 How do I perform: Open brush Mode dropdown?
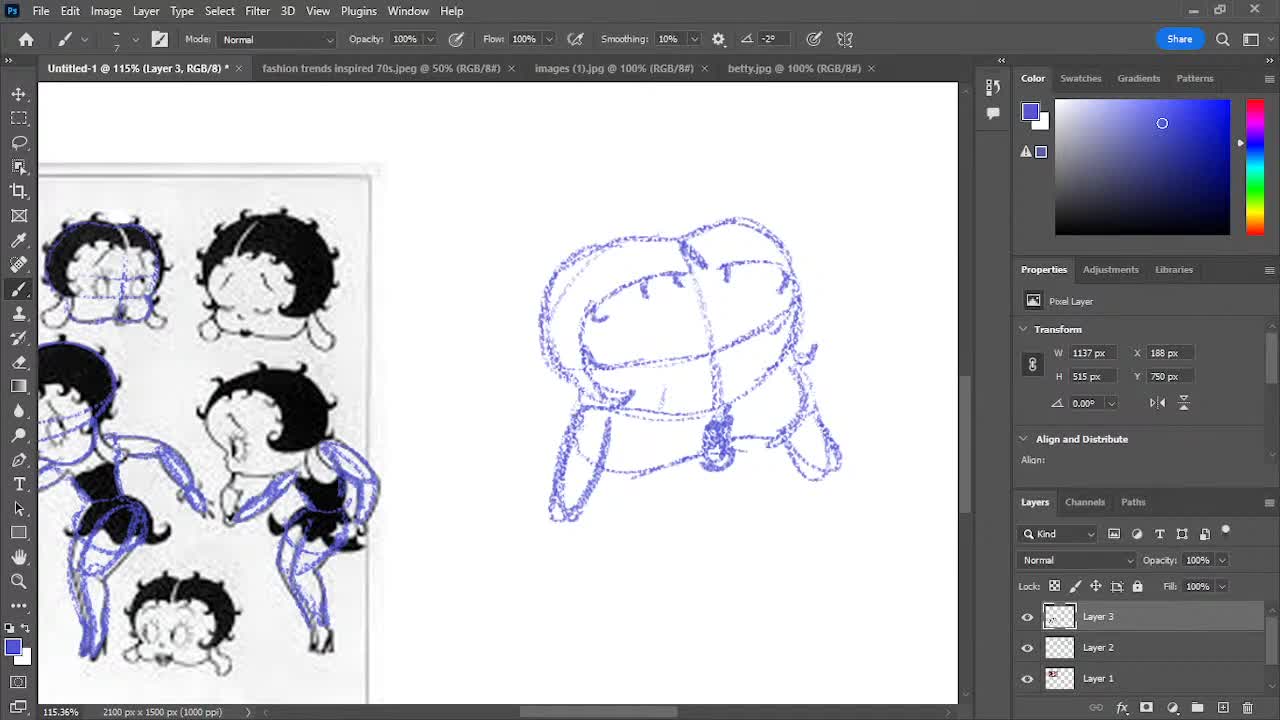pyautogui.click(x=277, y=39)
